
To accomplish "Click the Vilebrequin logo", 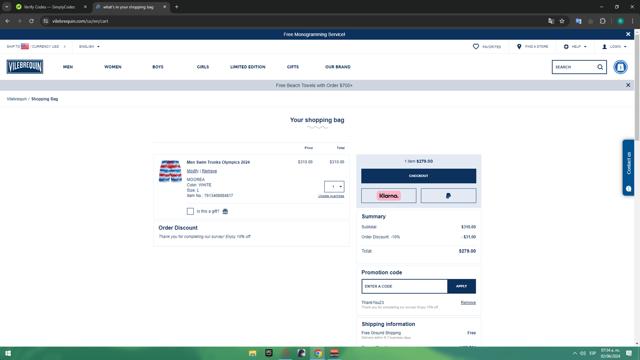I will 25,67.
